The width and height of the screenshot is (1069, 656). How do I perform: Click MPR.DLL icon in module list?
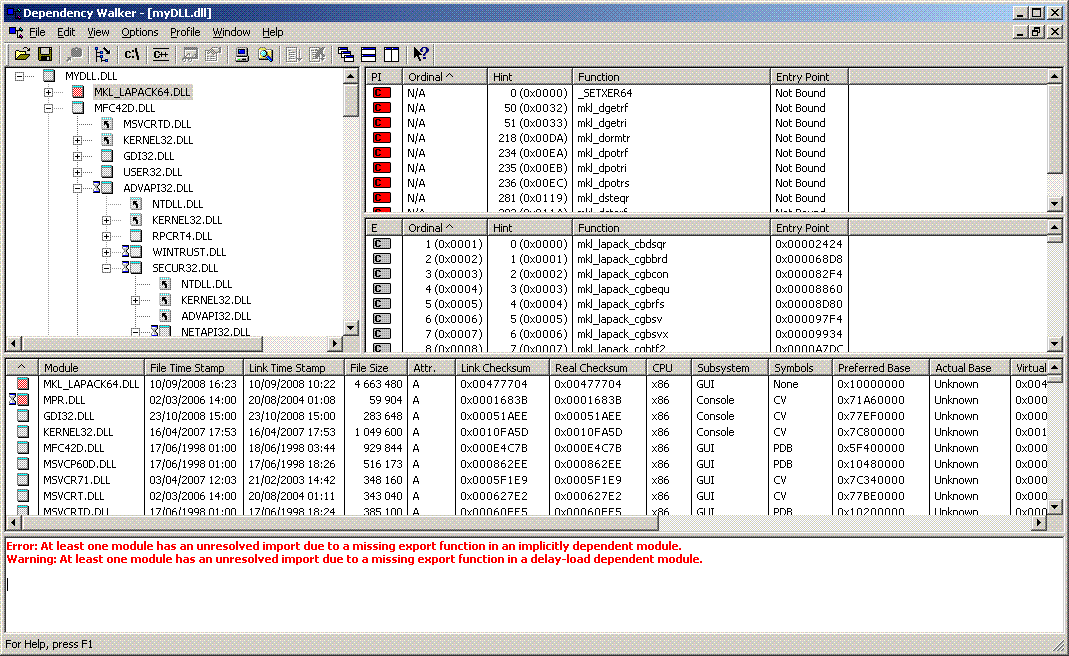(18, 400)
